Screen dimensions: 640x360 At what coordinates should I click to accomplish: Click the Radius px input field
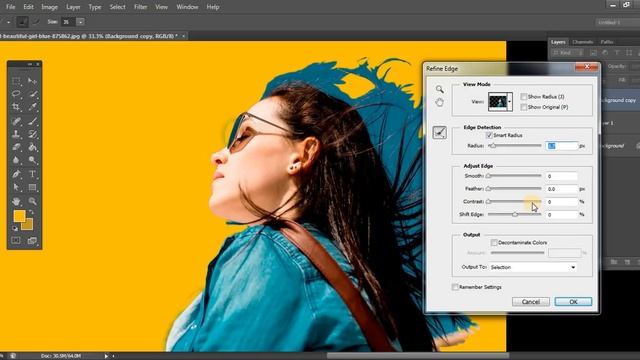pos(562,146)
